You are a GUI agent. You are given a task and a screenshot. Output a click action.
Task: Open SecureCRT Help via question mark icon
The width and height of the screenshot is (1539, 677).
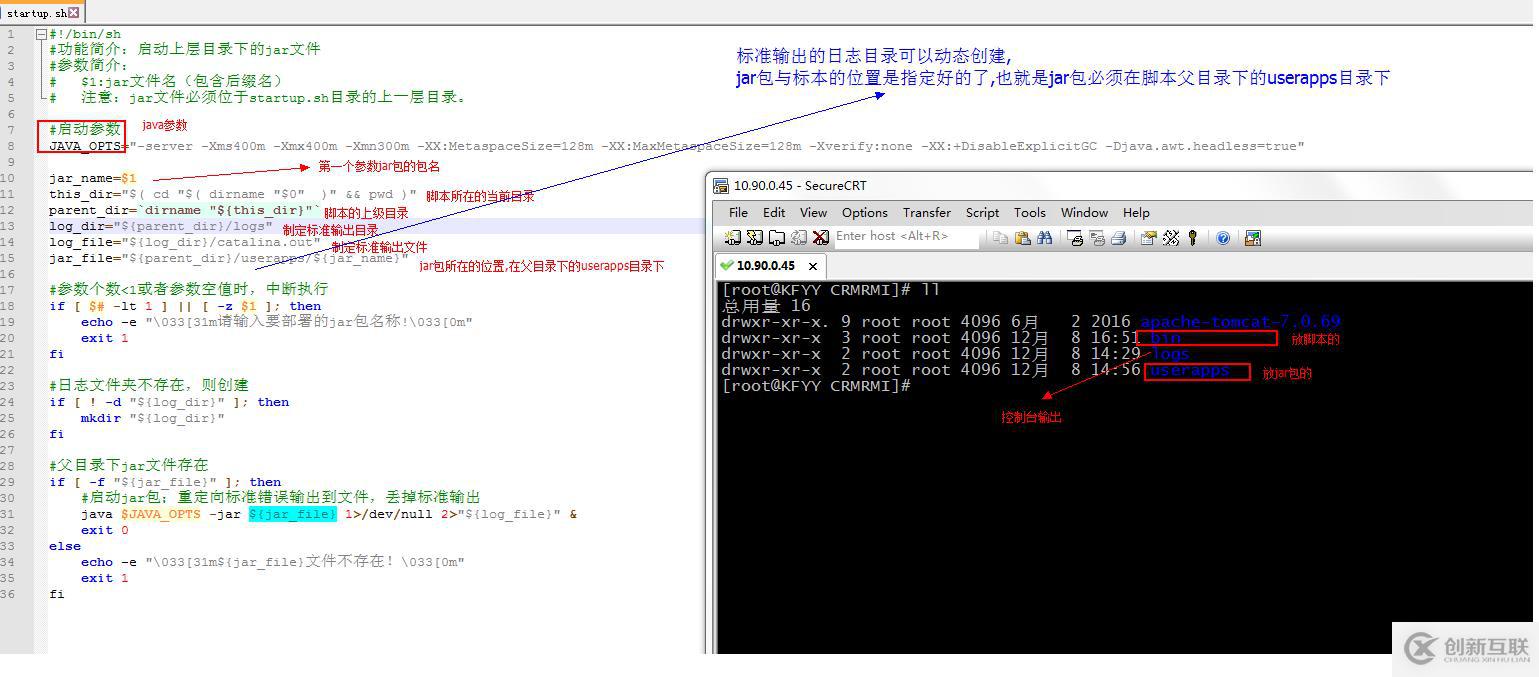tap(1221, 237)
